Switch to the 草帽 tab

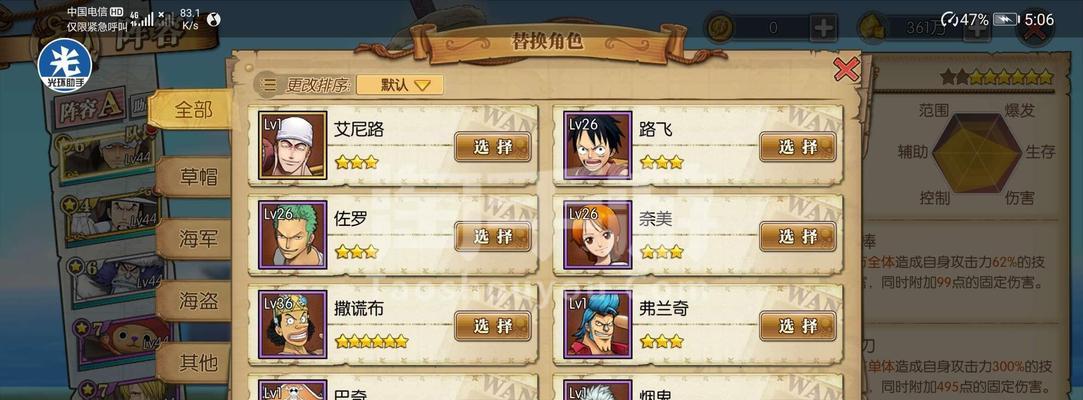pos(196,175)
